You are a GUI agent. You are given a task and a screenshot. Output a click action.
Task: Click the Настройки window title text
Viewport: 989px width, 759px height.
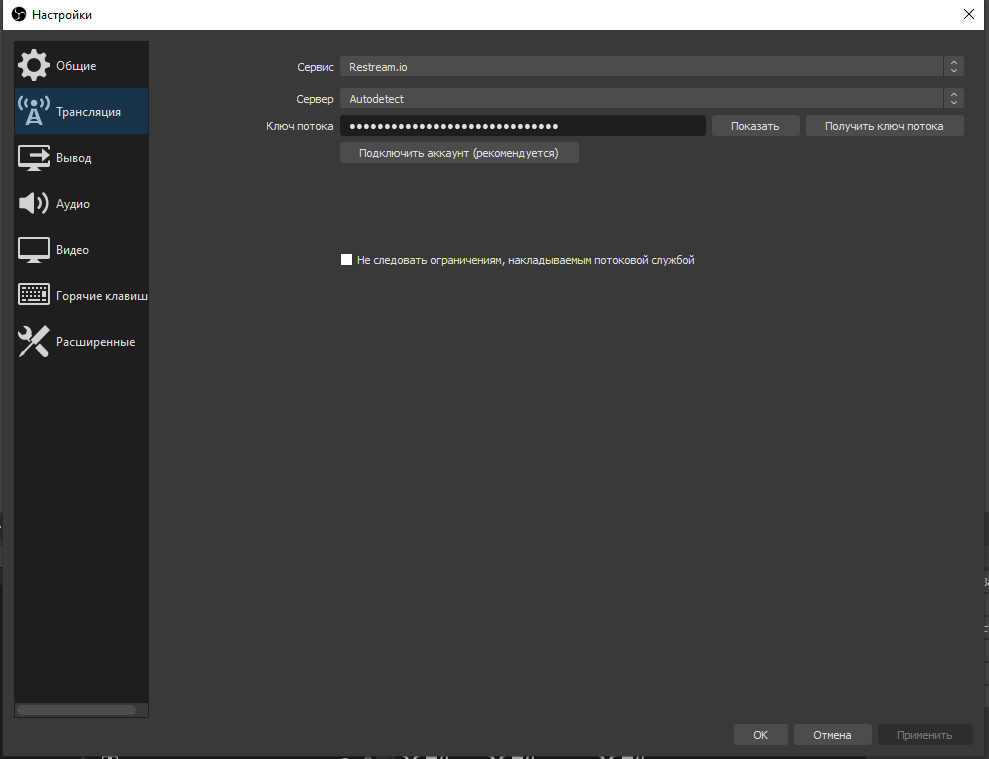(62, 15)
